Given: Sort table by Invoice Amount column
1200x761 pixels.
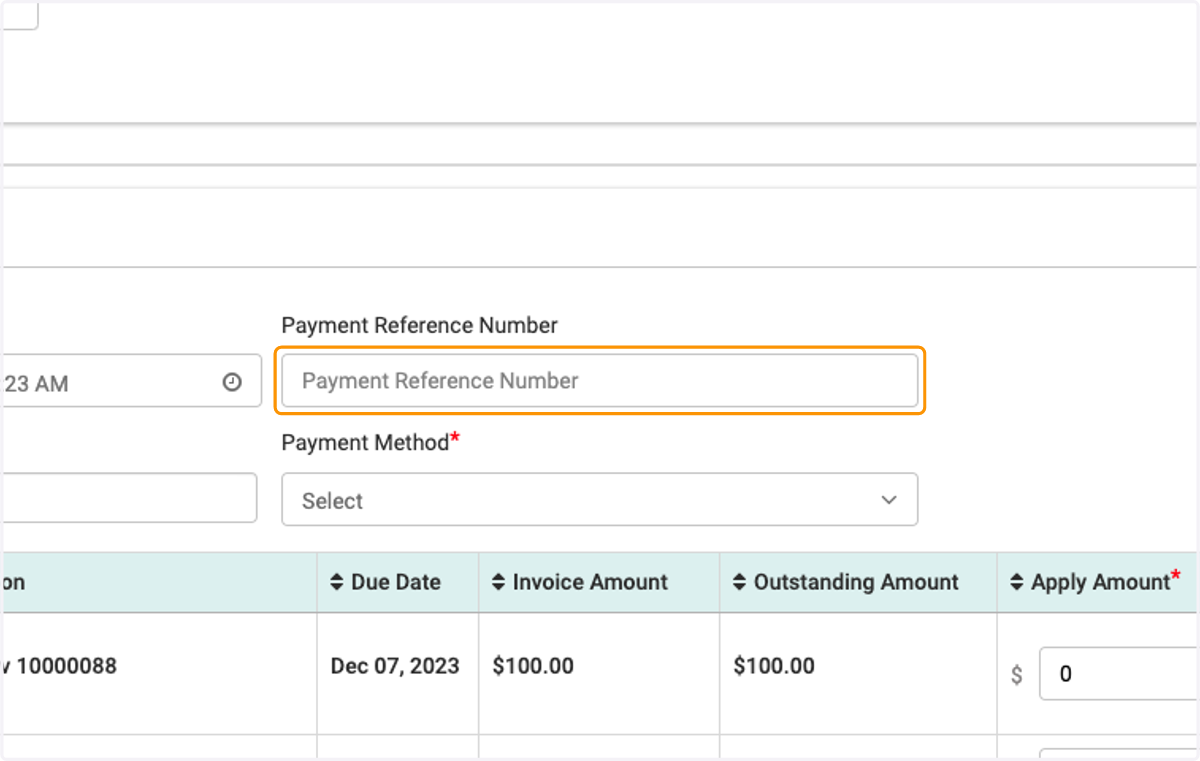Looking at the screenshot, I should (580, 582).
